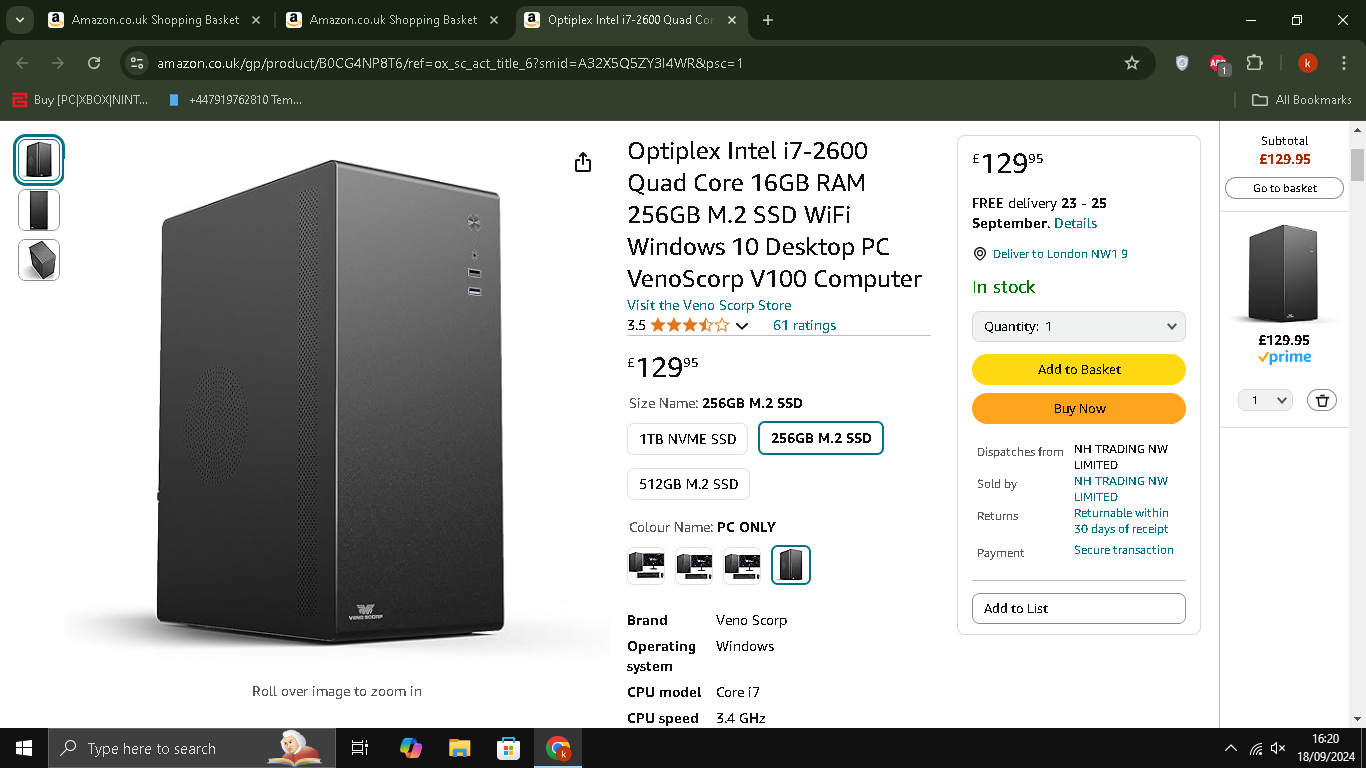Click Secure transaction link

tap(1124, 550)
